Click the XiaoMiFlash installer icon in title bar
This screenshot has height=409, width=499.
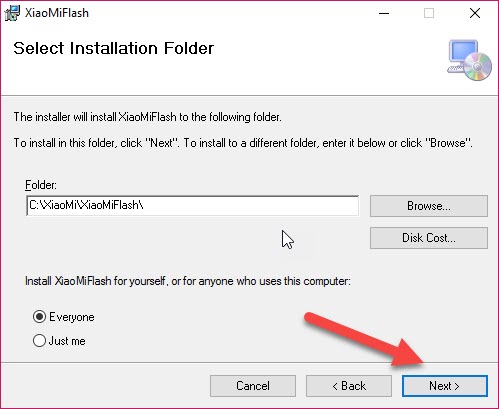click(12, 13)
